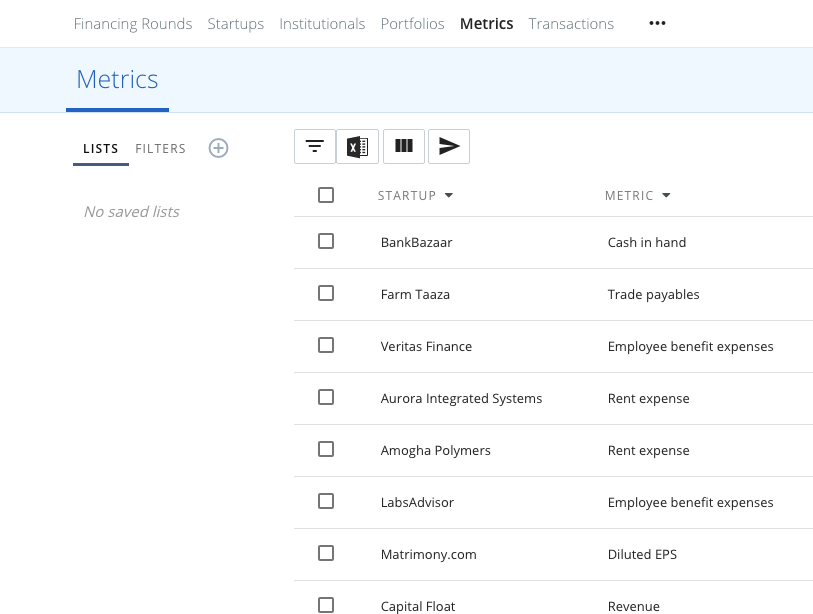
Task: Open the three-dots more menu
Action: (657, 24)
